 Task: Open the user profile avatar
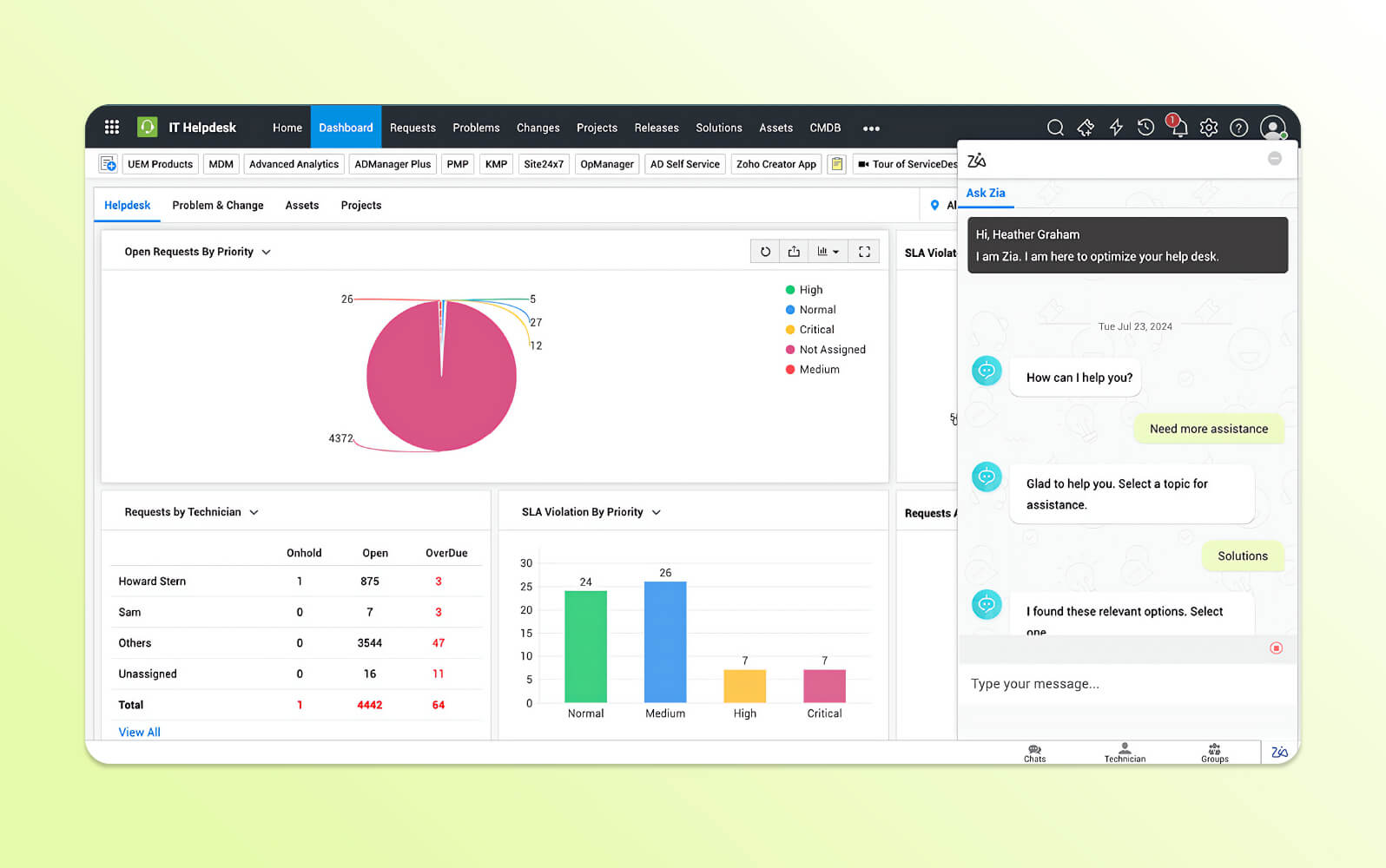tap(1273, 128)
